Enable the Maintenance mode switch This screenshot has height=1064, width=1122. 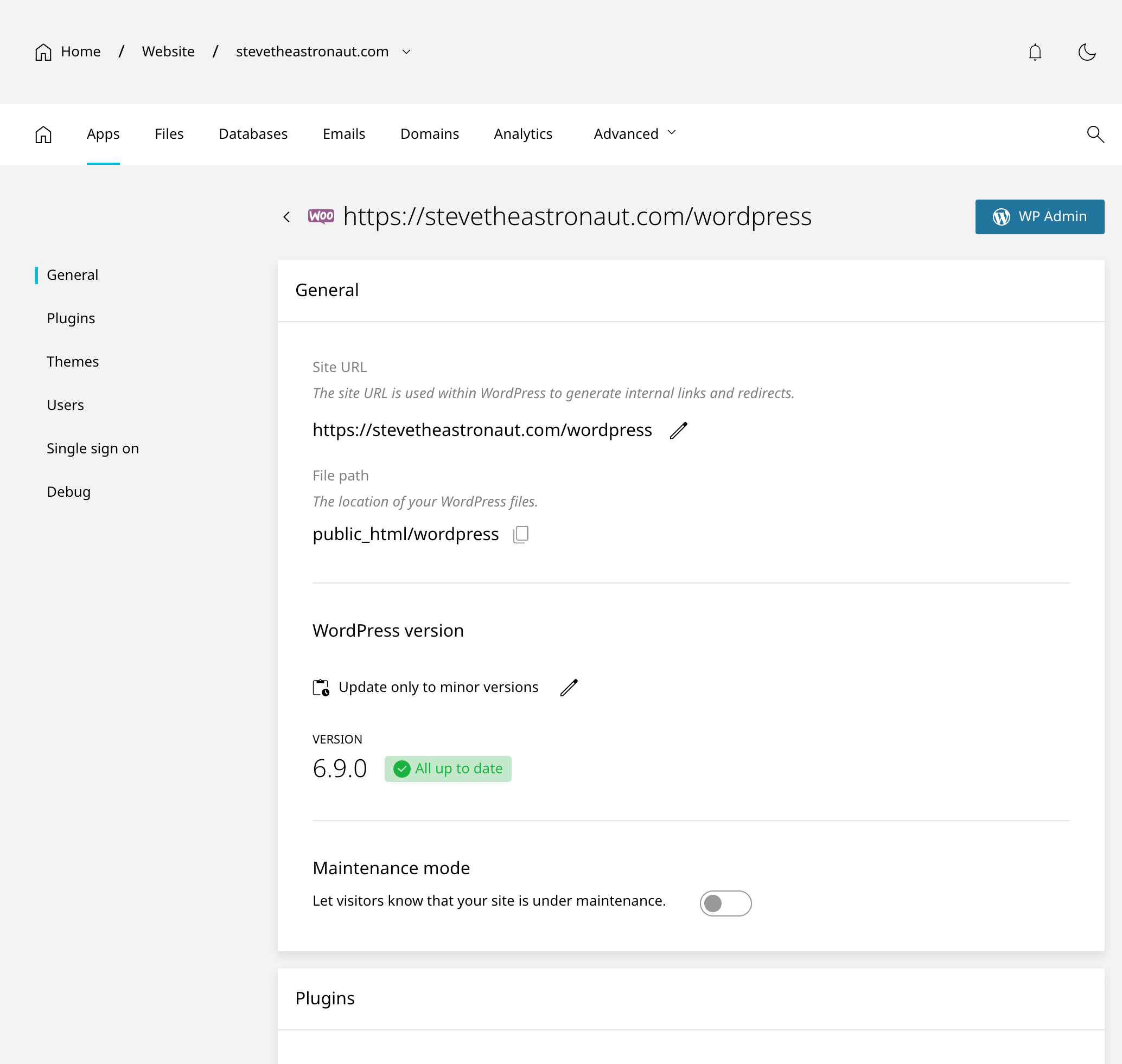point(725,903)
